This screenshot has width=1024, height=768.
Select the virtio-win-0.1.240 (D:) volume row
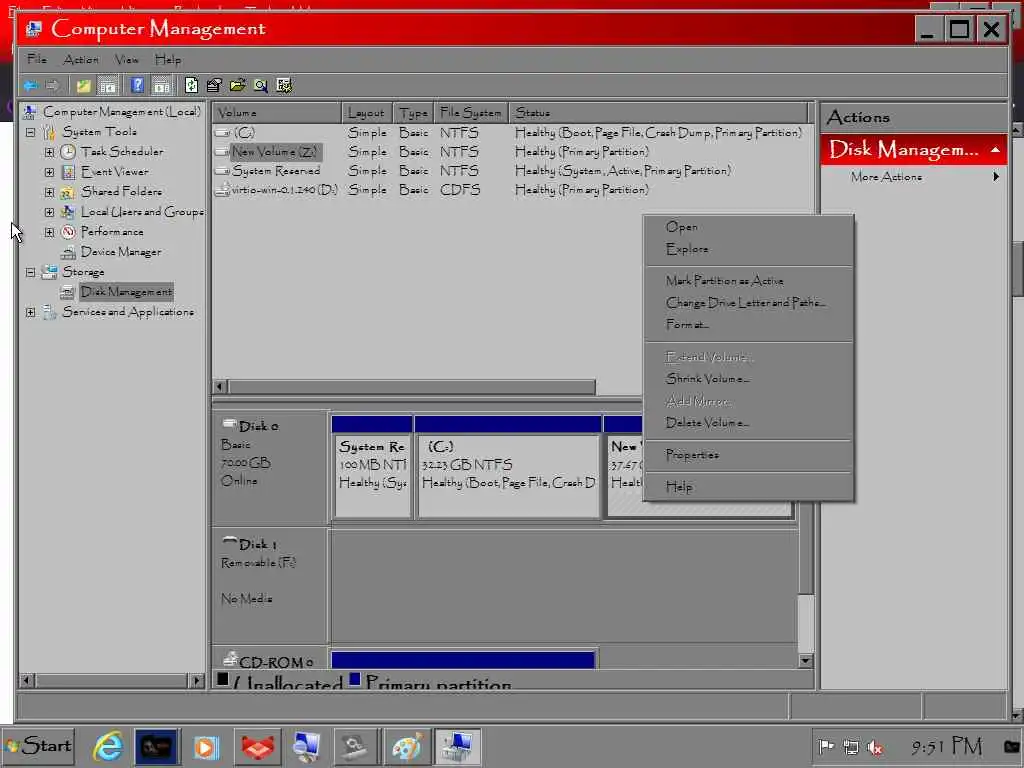(x=513, y=190)
